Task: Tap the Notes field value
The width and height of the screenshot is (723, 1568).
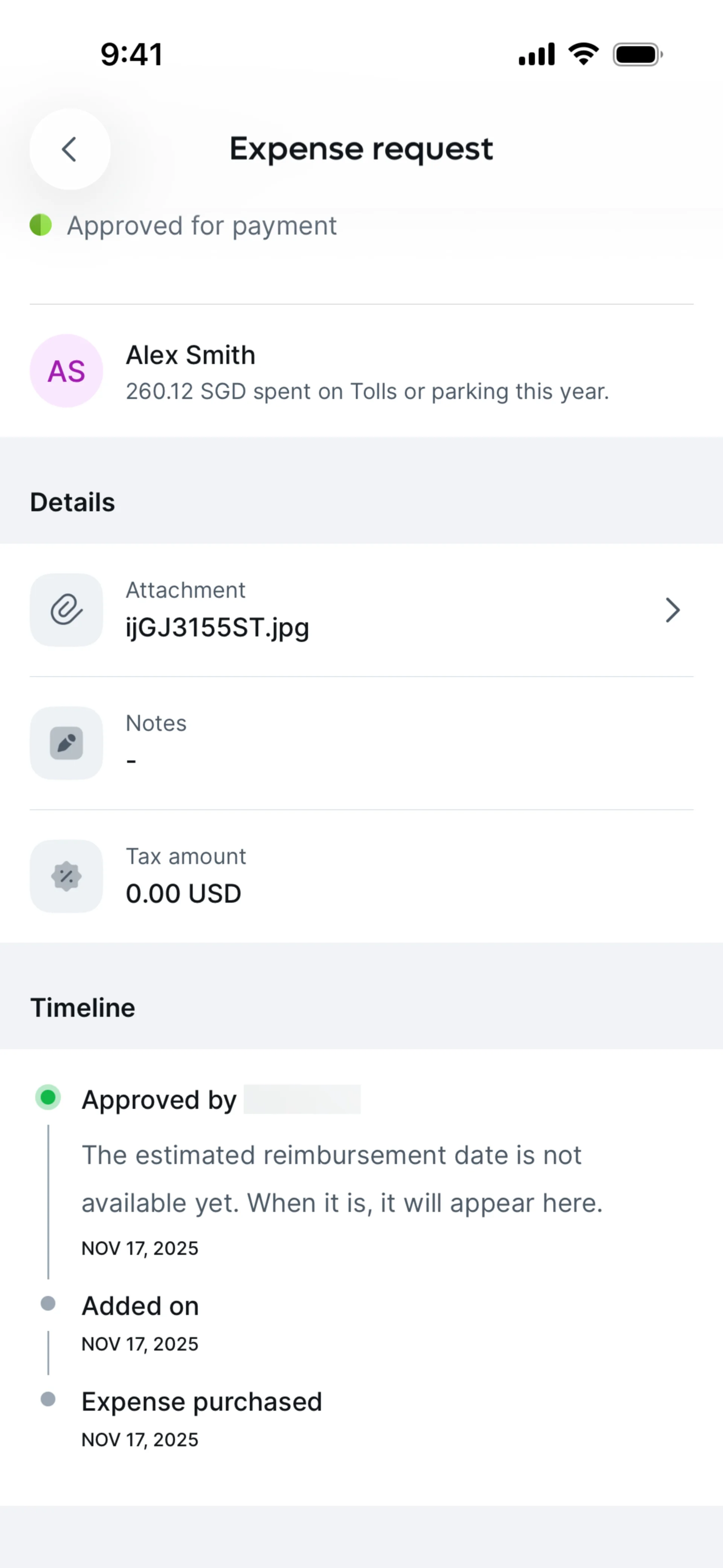Action: click(x=131, y=761)
